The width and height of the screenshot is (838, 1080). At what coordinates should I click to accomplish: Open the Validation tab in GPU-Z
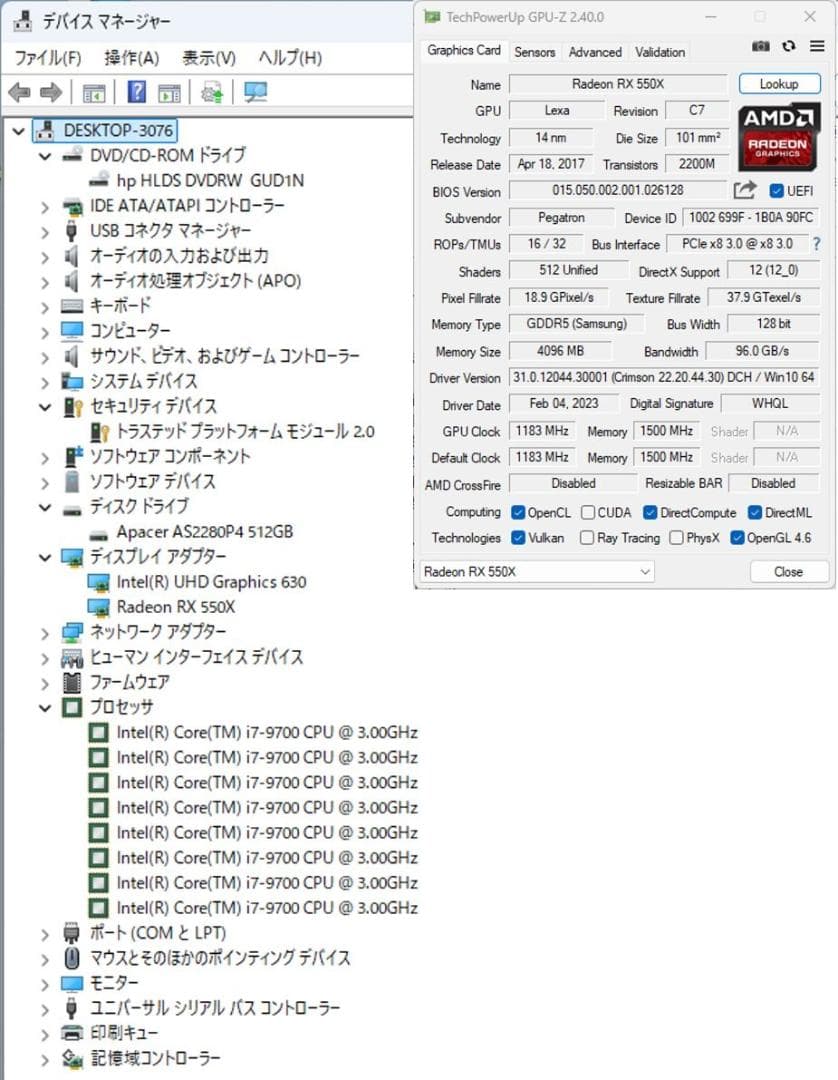[660, 52]
